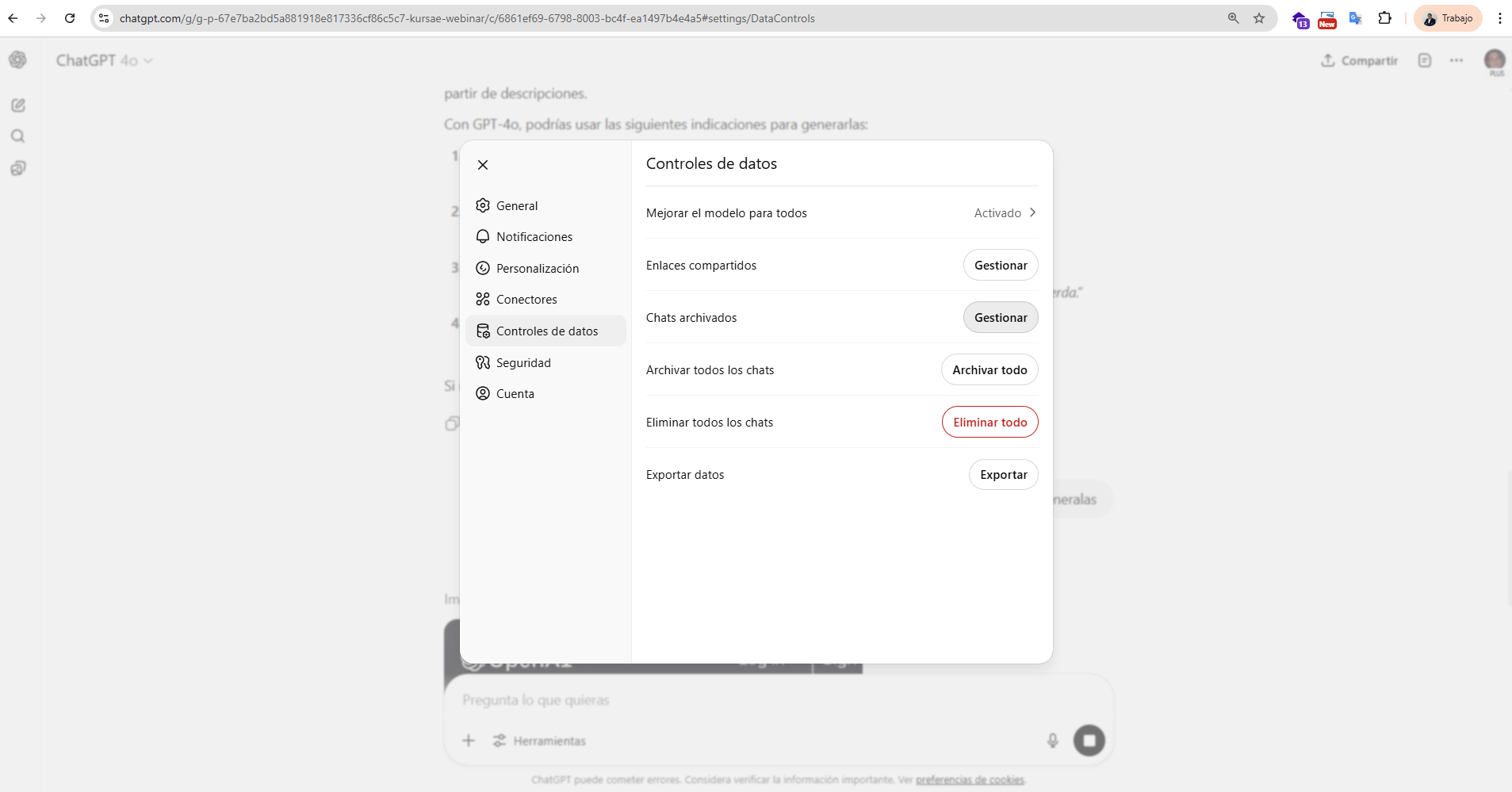
Task: Click the microphone dictation icon
Action: (1052, 740)
